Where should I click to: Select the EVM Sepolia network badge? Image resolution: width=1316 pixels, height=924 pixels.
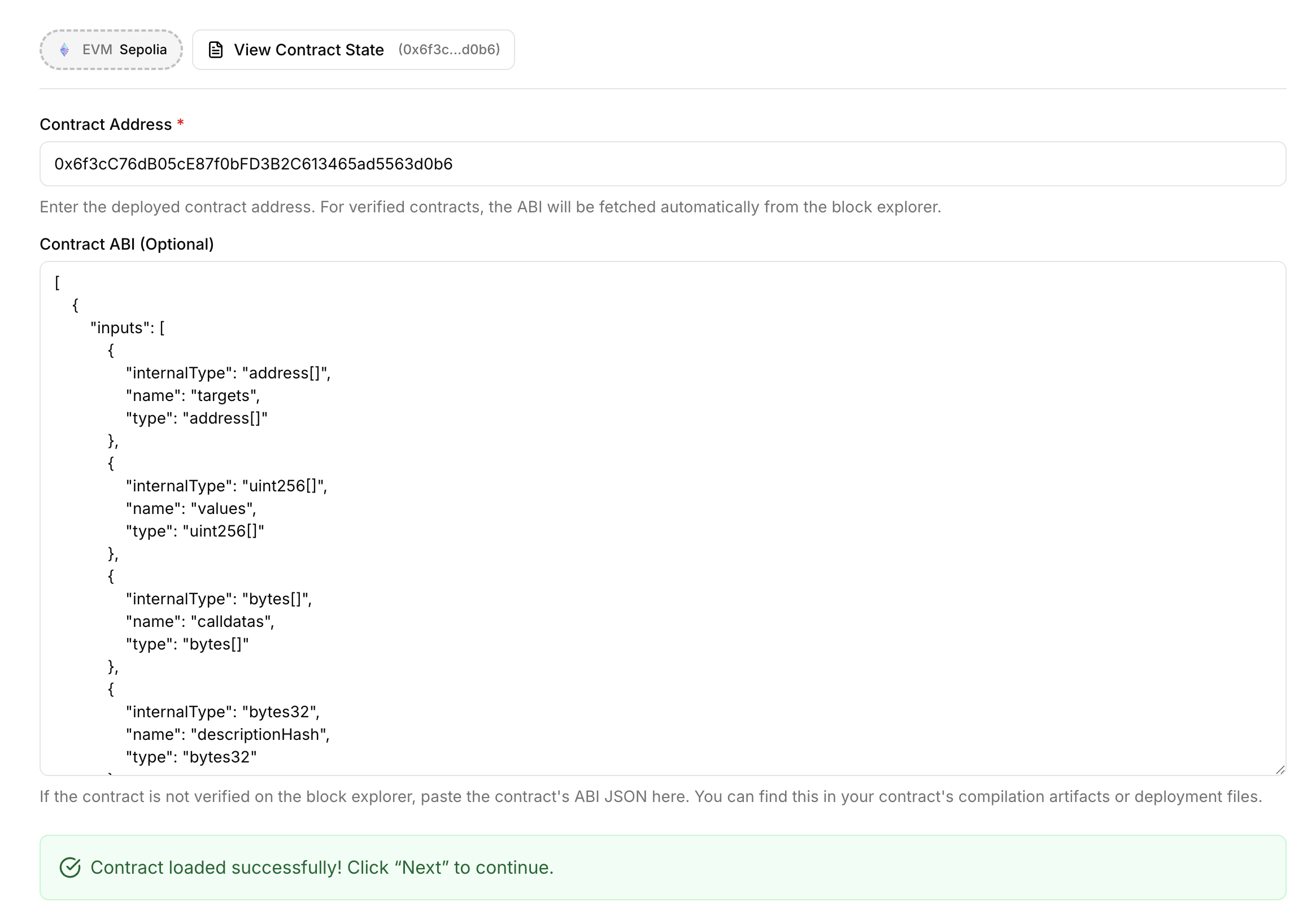click(111, 50)
